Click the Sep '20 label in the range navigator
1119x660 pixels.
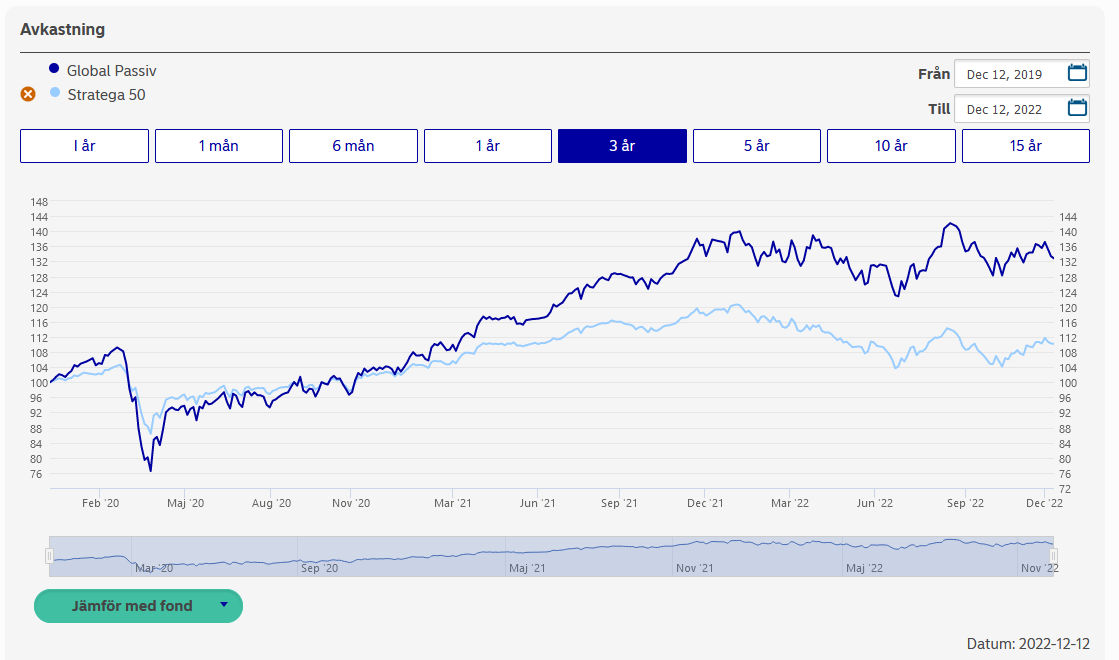coord(319,568)
